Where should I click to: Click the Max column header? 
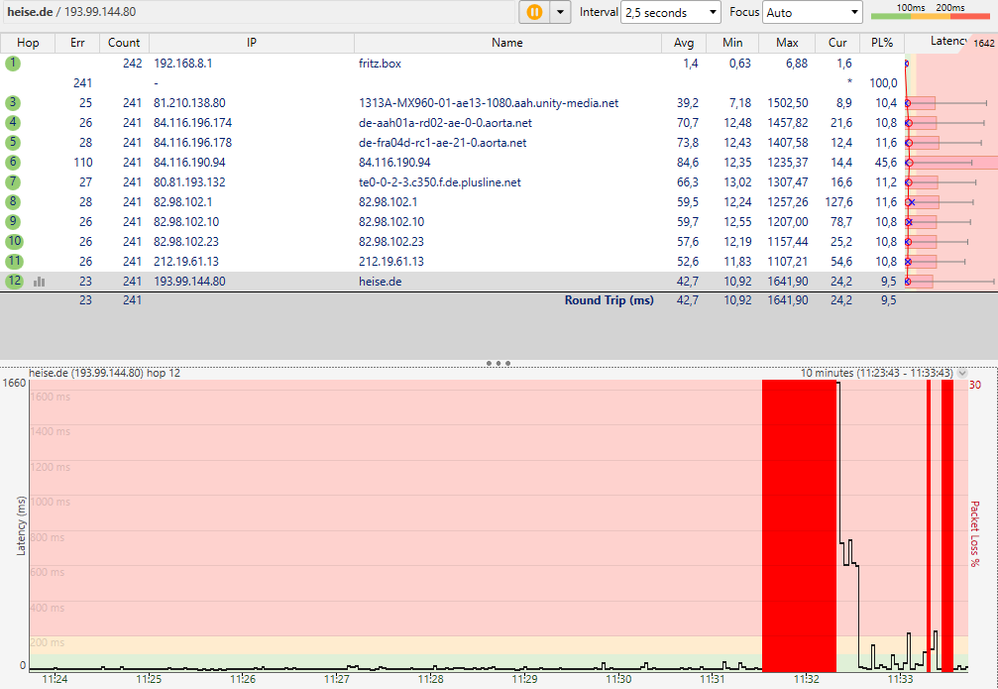click(x=787, y=43)
